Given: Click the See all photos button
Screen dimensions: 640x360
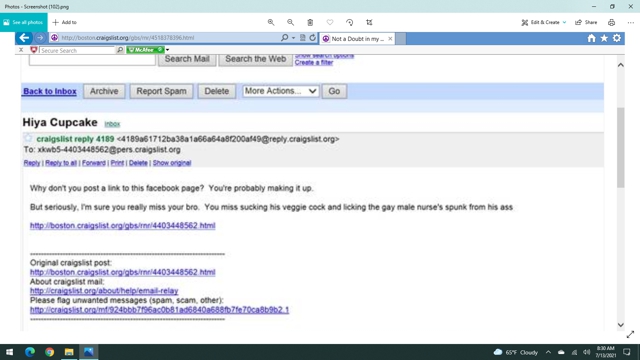Looking at the screenshot, I should pos(24,22).
